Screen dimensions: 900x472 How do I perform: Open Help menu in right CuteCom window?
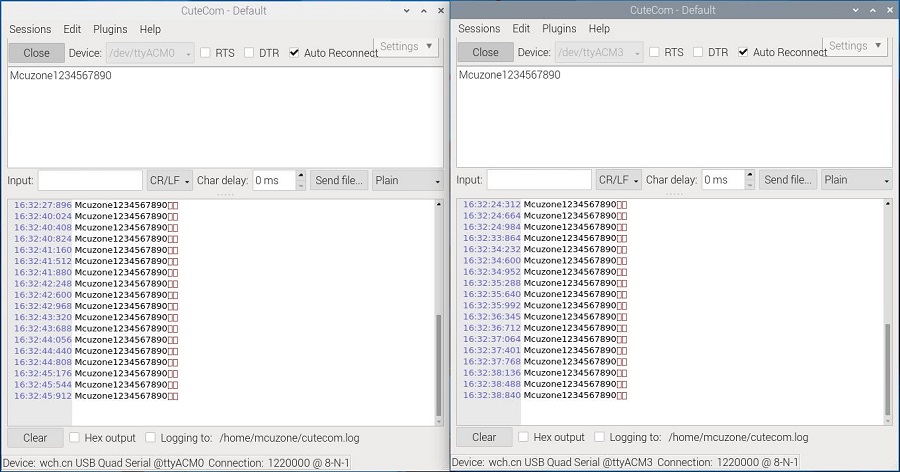[x=599, y=29]
